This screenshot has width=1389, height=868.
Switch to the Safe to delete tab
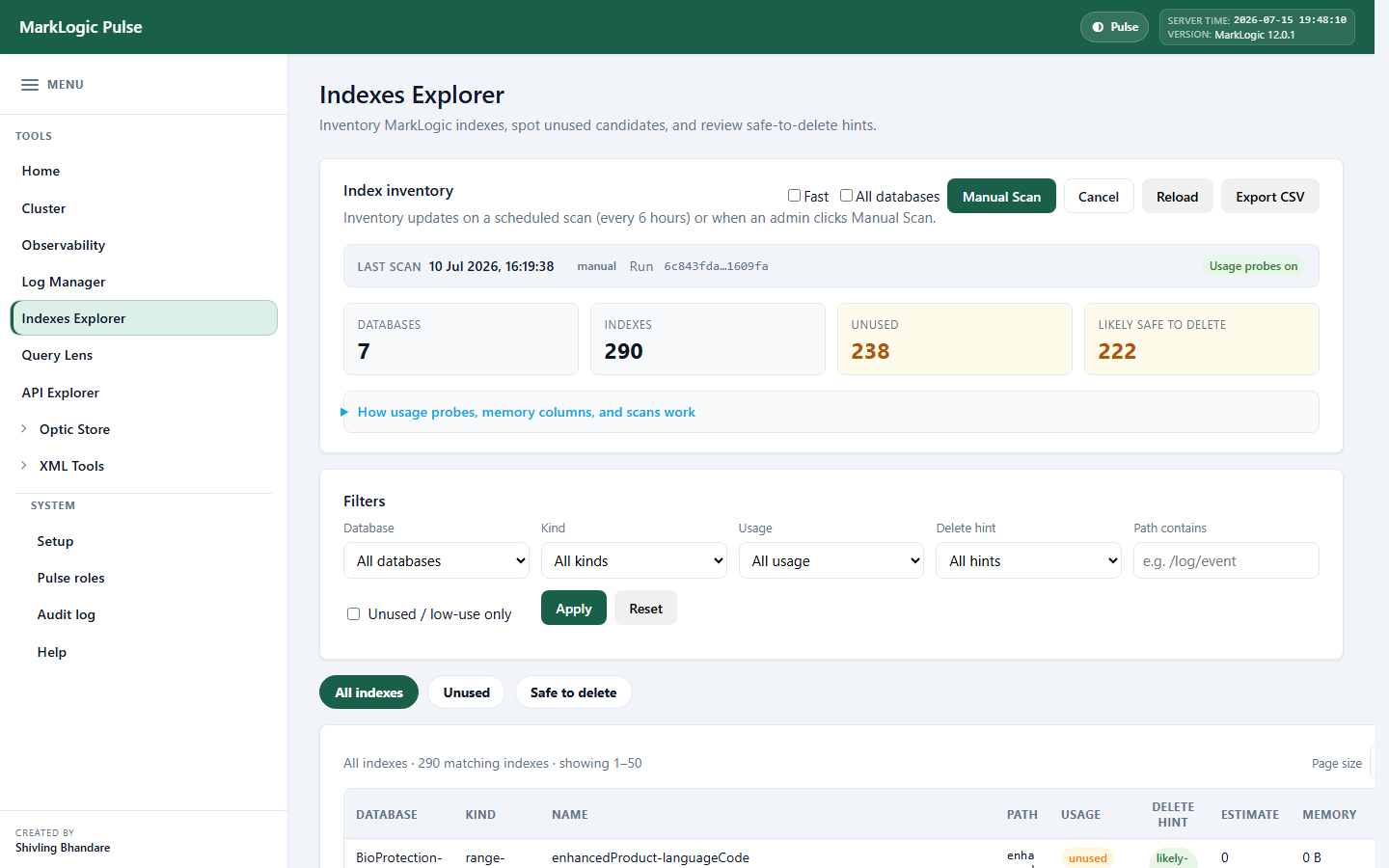(x=573, y=692)
